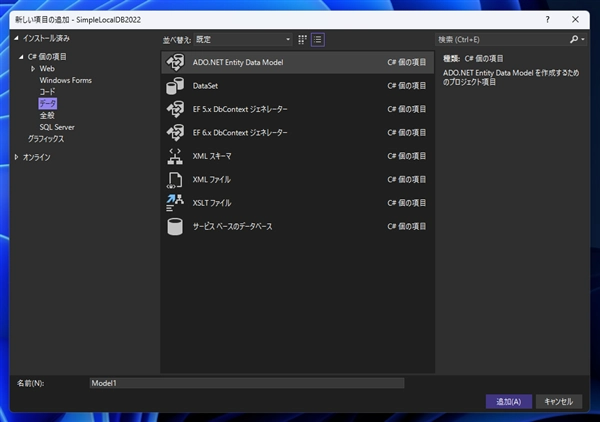600x422 pixels.
Task: Click the search magnifier icon
Action: point(574,39)
